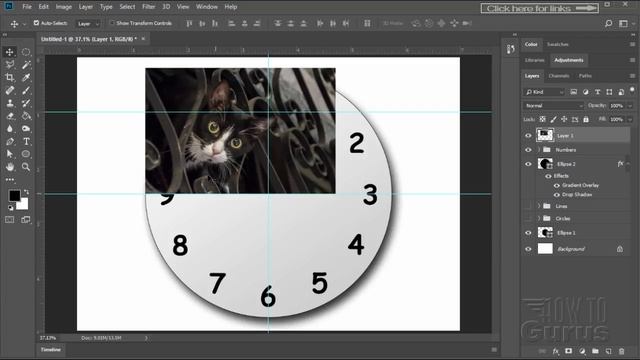Select the Eyedropper tool
The height and width of the screenshot is (360, 640).
[x=26, y=78]
